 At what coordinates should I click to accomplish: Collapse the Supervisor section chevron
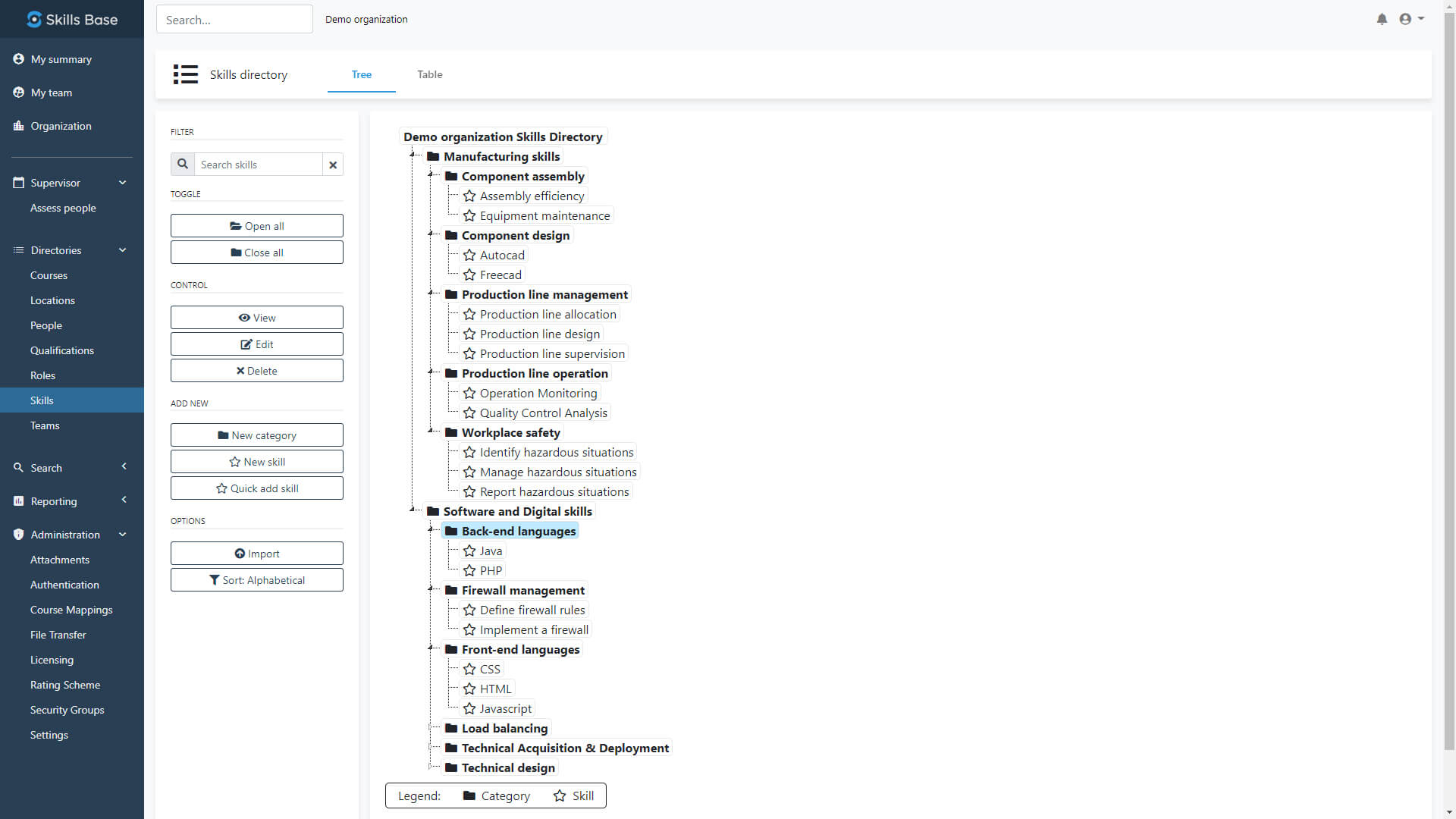(122, 182)
